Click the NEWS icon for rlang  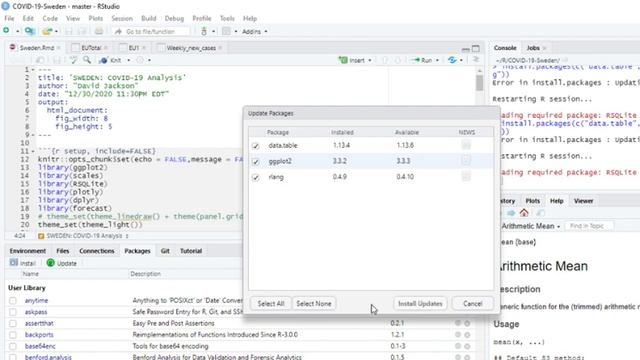466,176
